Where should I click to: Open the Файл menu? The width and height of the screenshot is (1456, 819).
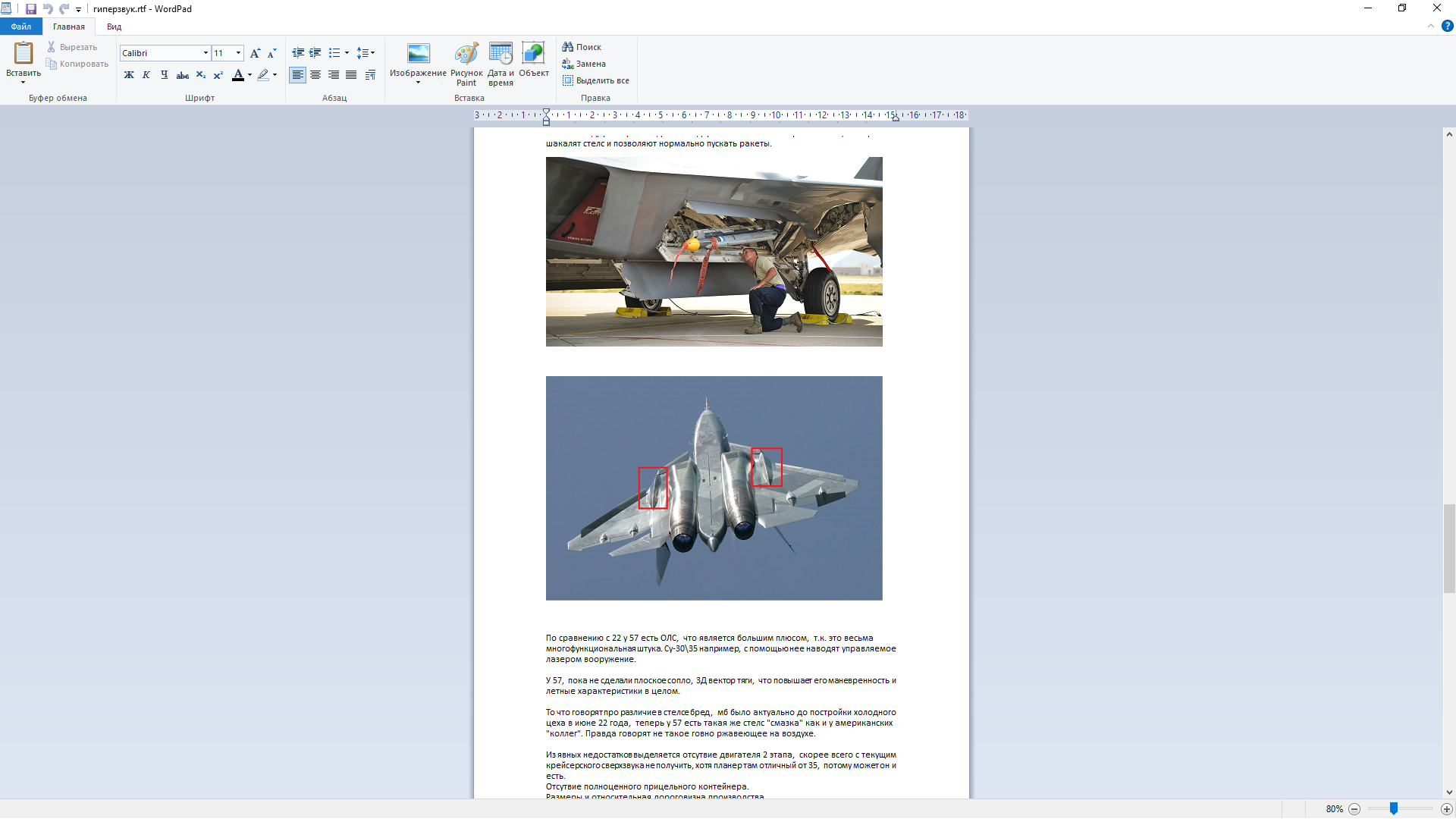pos(21,27)
